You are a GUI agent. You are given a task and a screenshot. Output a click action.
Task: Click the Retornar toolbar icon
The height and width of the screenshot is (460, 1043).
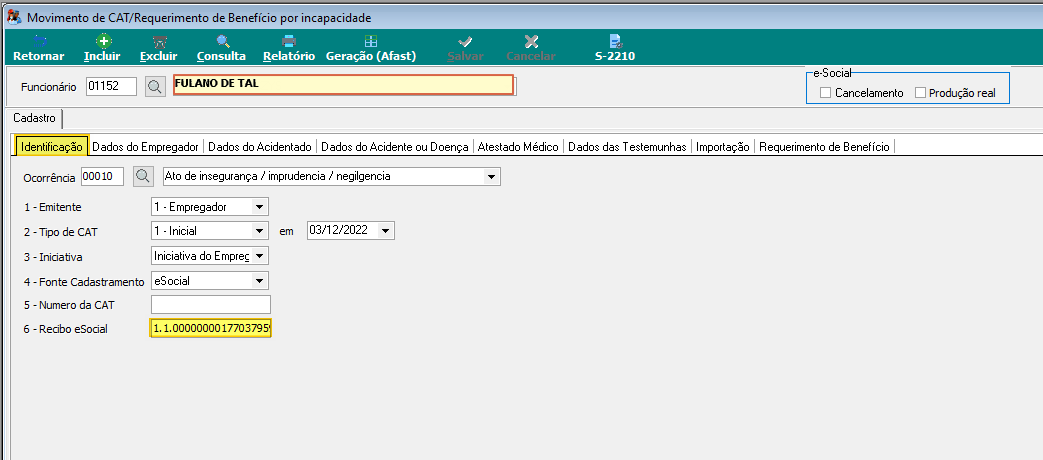pyautogui.click(x=39, y=41)
